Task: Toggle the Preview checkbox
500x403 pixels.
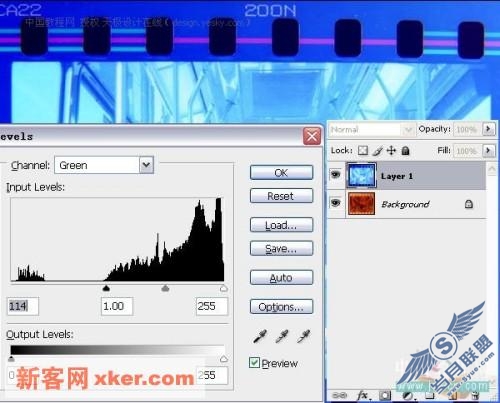Action: (x=255, y=363)
